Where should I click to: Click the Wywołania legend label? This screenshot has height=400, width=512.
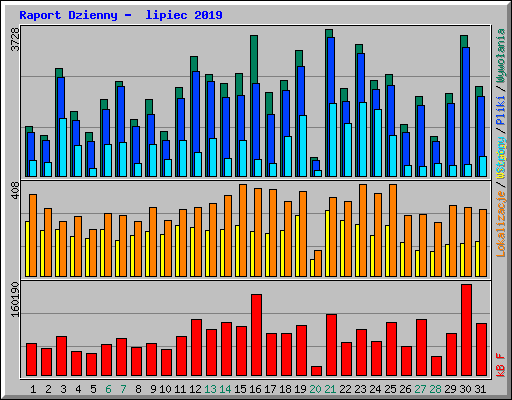(501, 56)
